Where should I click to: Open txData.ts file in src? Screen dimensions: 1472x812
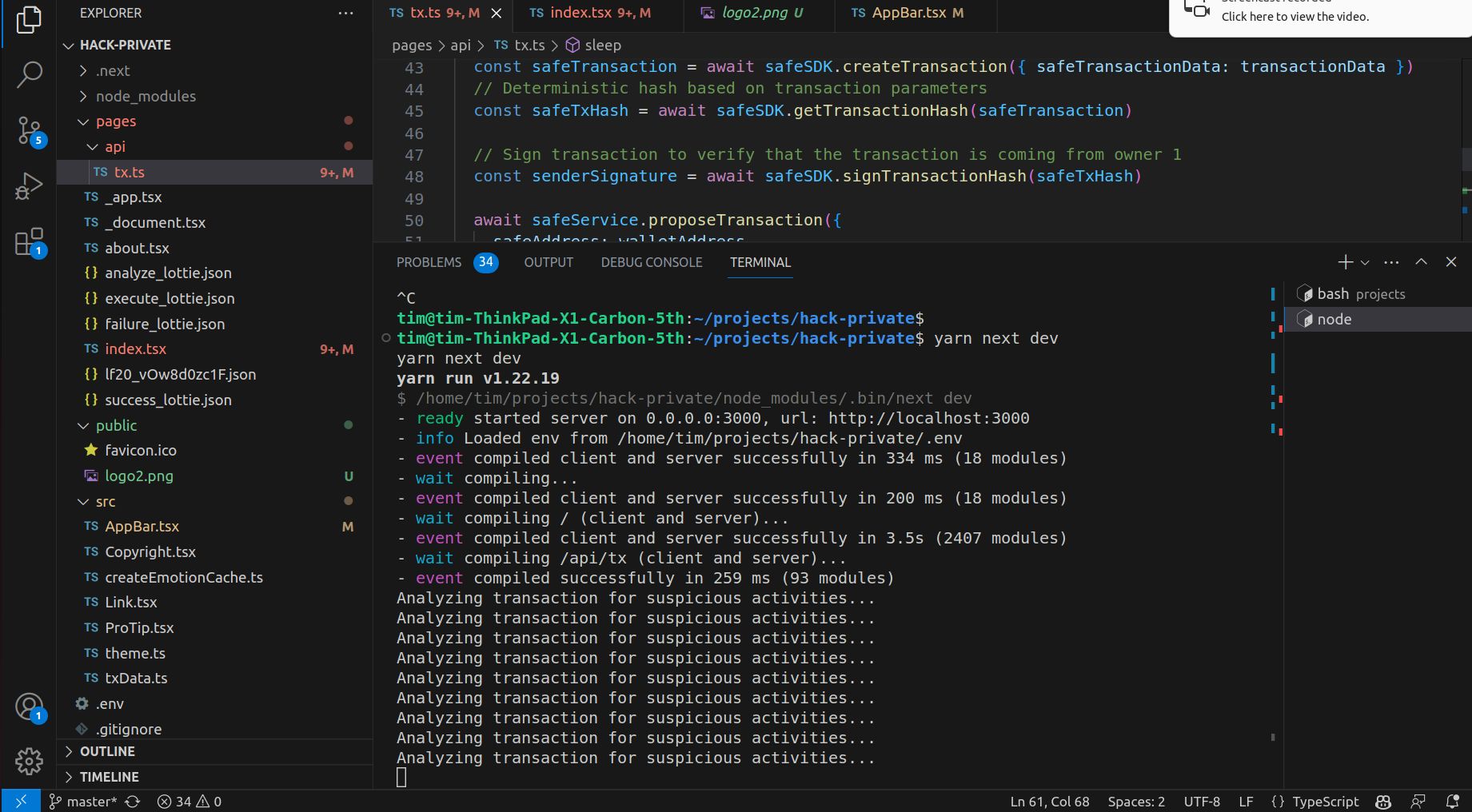pyautogui.click(x=214, y=678)
